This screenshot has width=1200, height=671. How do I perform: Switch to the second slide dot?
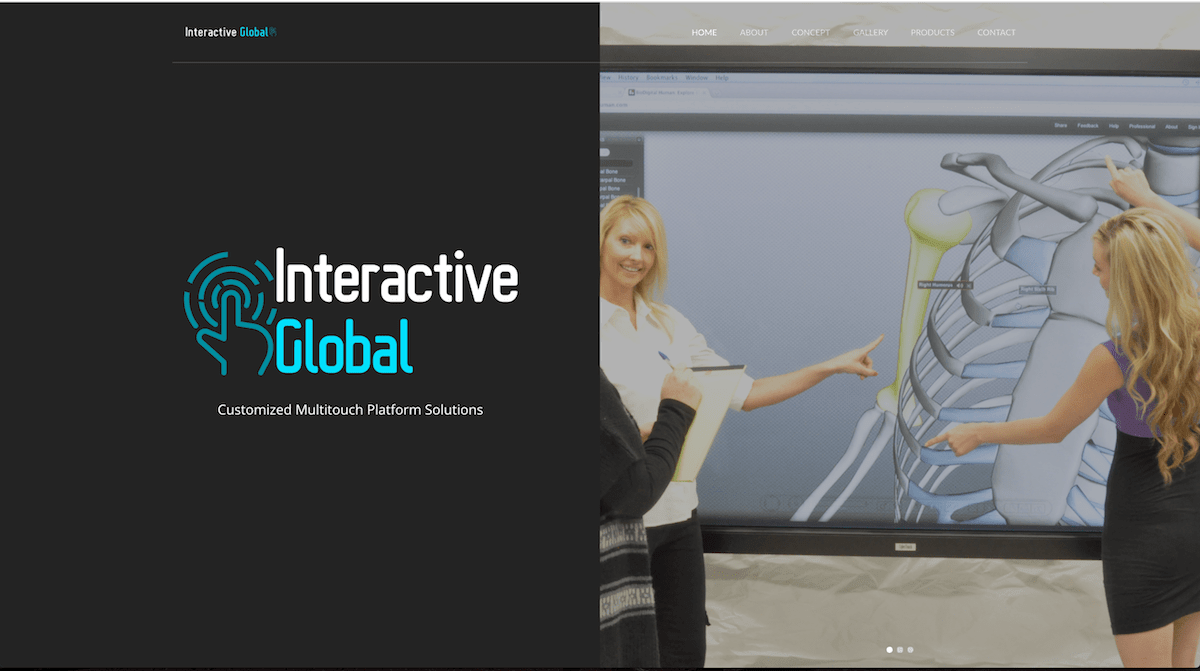(900, 650)
